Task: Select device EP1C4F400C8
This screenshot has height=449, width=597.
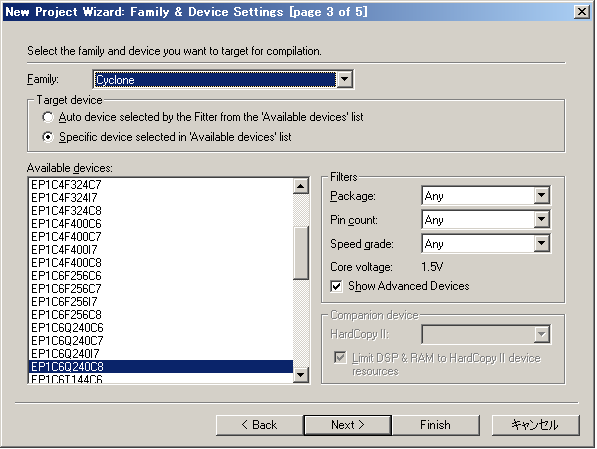Action: 161,263
